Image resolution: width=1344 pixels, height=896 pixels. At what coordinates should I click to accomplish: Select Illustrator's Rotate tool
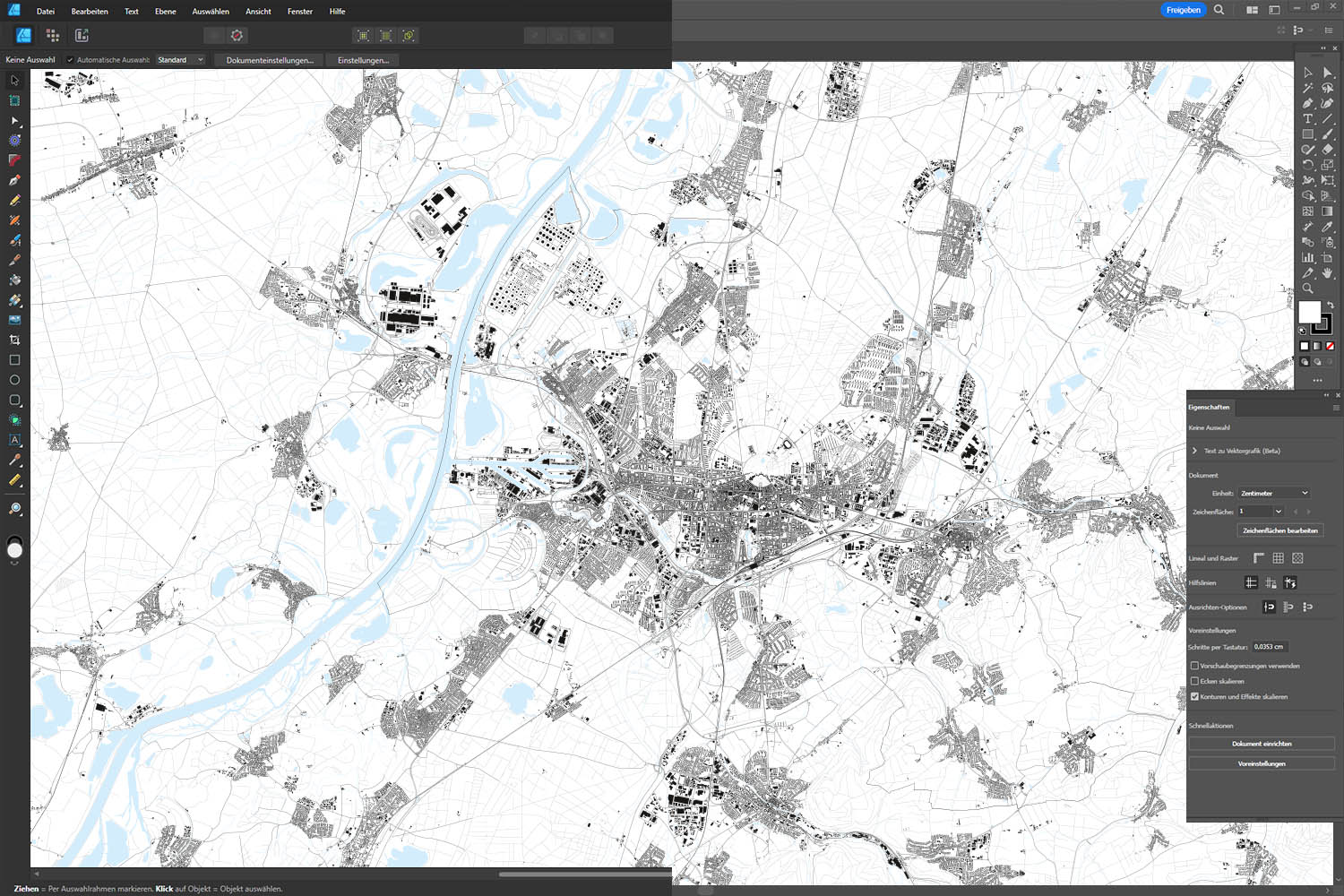pos(1308,165)
